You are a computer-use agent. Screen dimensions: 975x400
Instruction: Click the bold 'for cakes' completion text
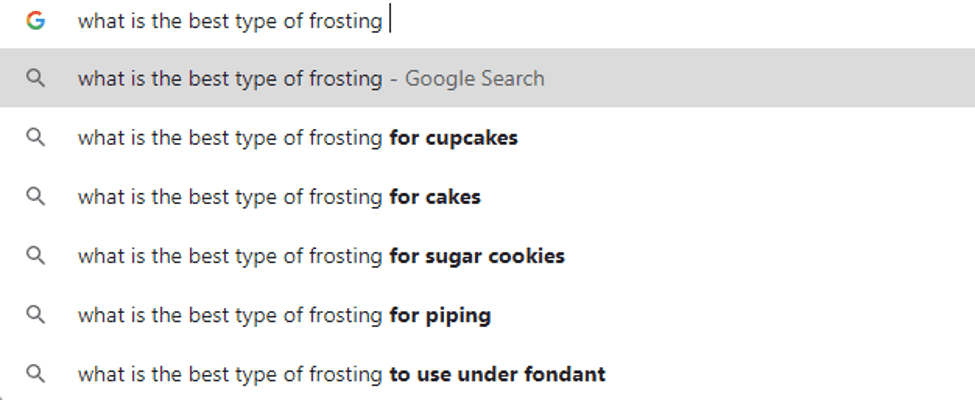pyautogui.click(x=435, y=197)
